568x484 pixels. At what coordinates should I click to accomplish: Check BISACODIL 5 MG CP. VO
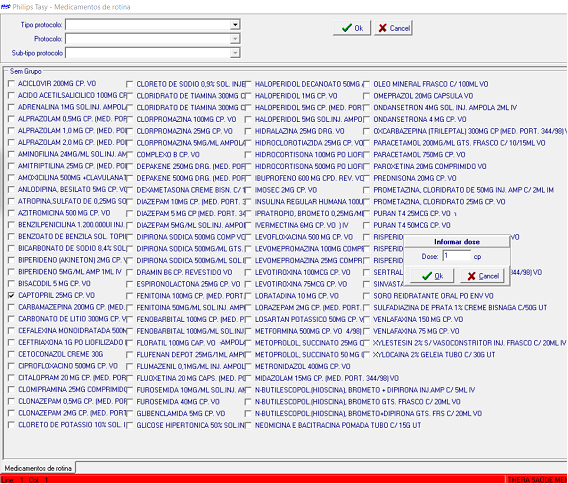11,284
